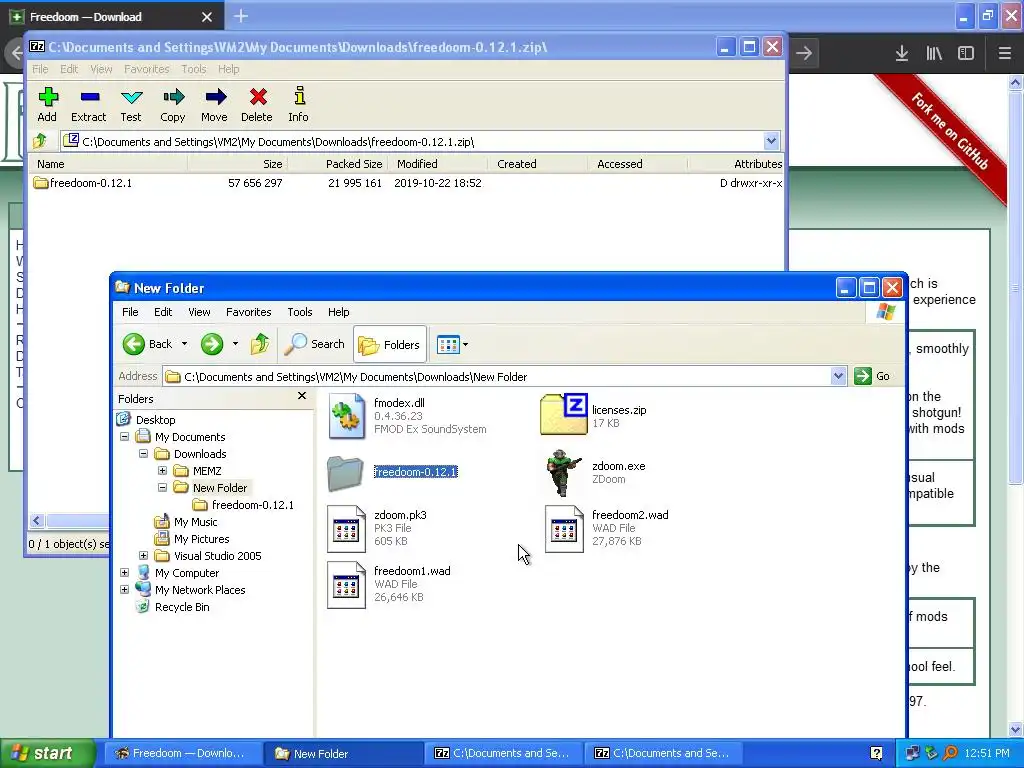Click the browser downloads arrow icon

tap(902, 53)
